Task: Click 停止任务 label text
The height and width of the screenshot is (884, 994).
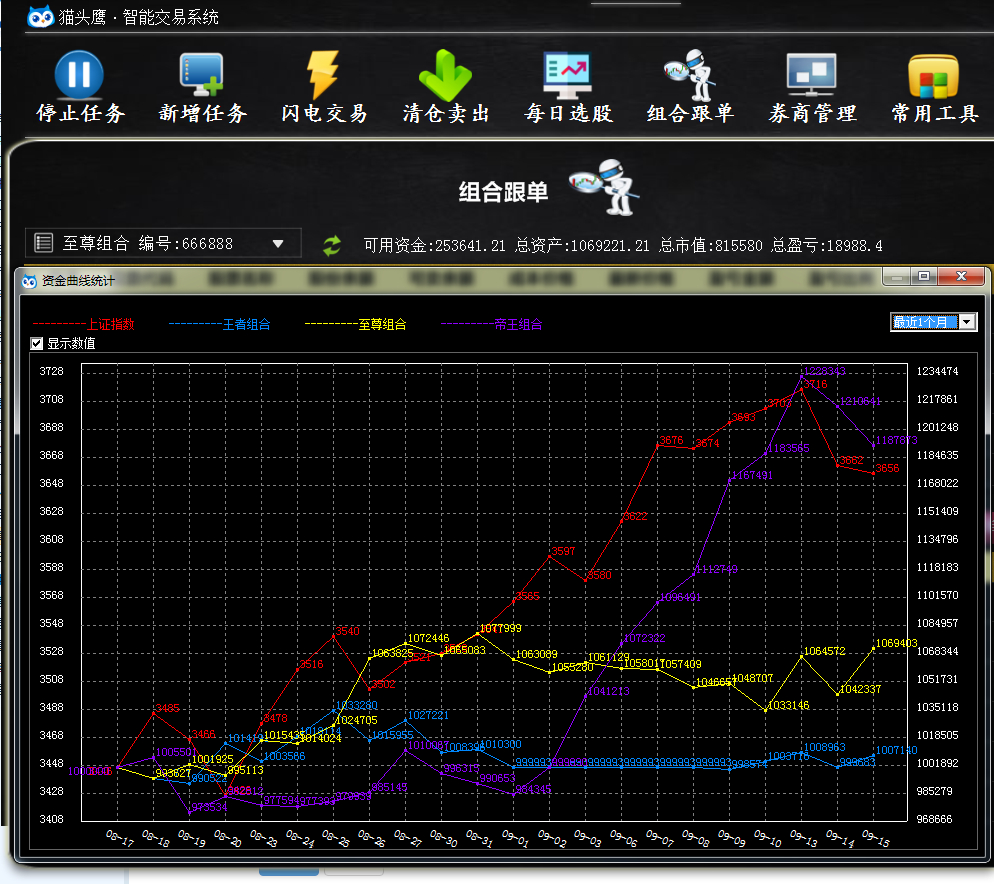Action: click(x=80, y=113)
